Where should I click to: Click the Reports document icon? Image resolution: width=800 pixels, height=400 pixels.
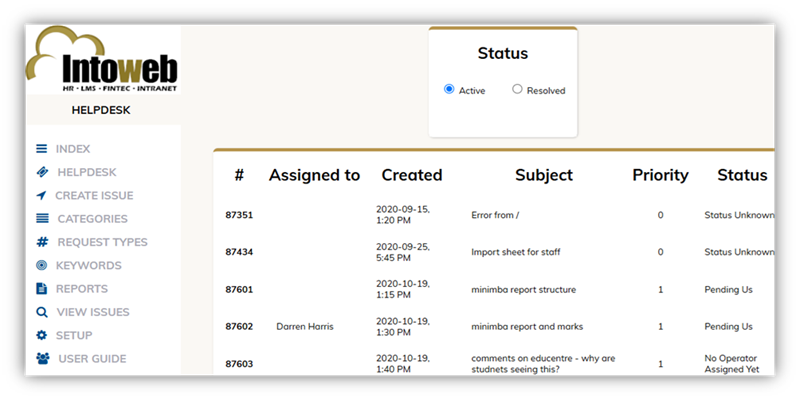pos(41,289)
